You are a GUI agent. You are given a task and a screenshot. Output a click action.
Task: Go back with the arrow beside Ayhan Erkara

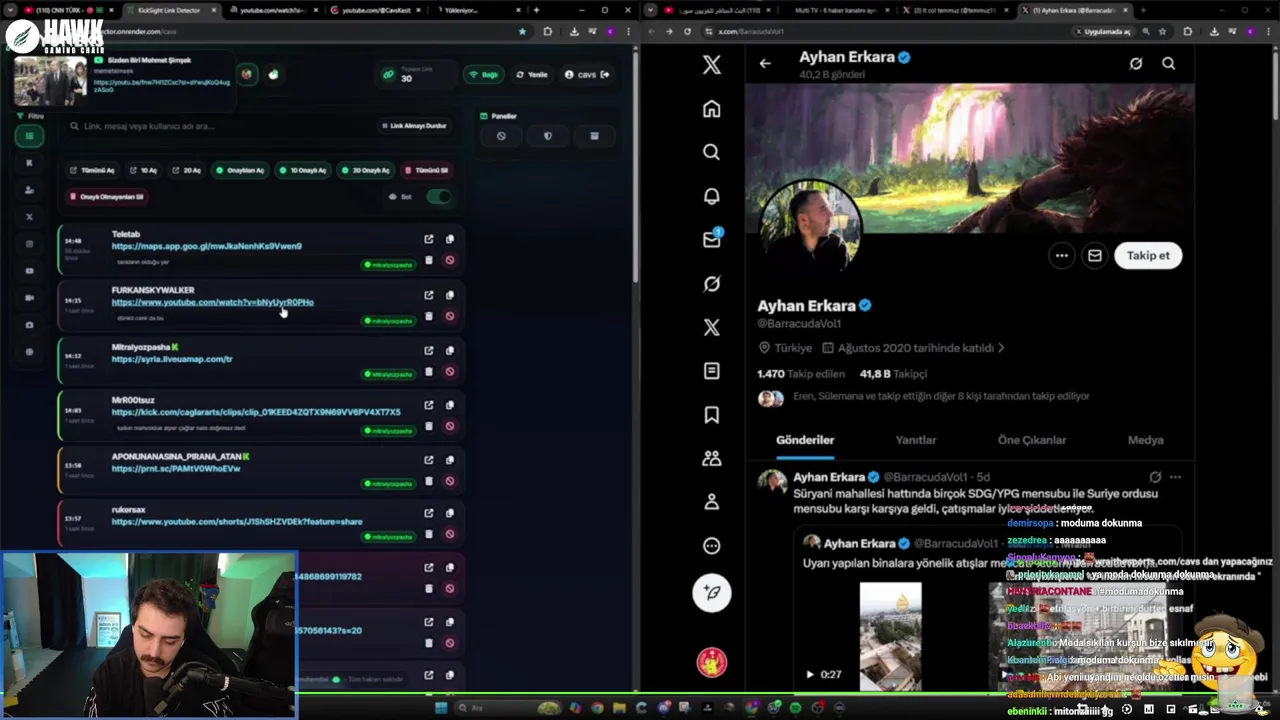coord(765,63)
